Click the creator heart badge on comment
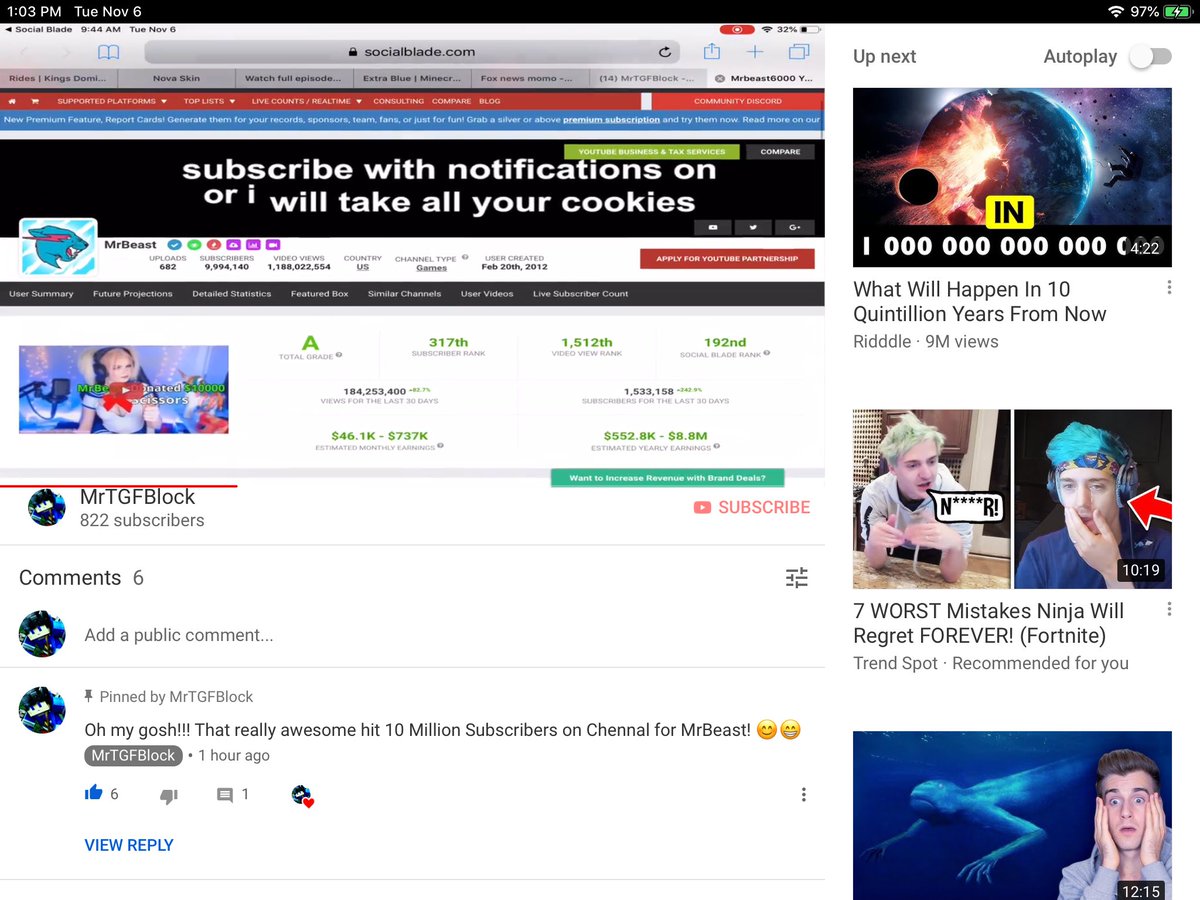Viewport: 1200px width, 900px height. point(302,796)
